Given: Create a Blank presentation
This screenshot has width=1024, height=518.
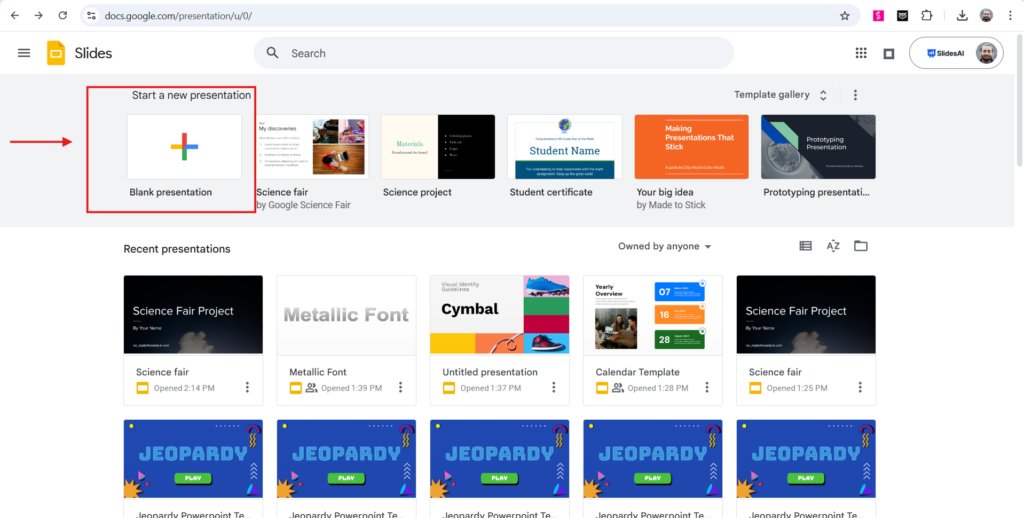Looking at the screenshot, I should [184, 147].
